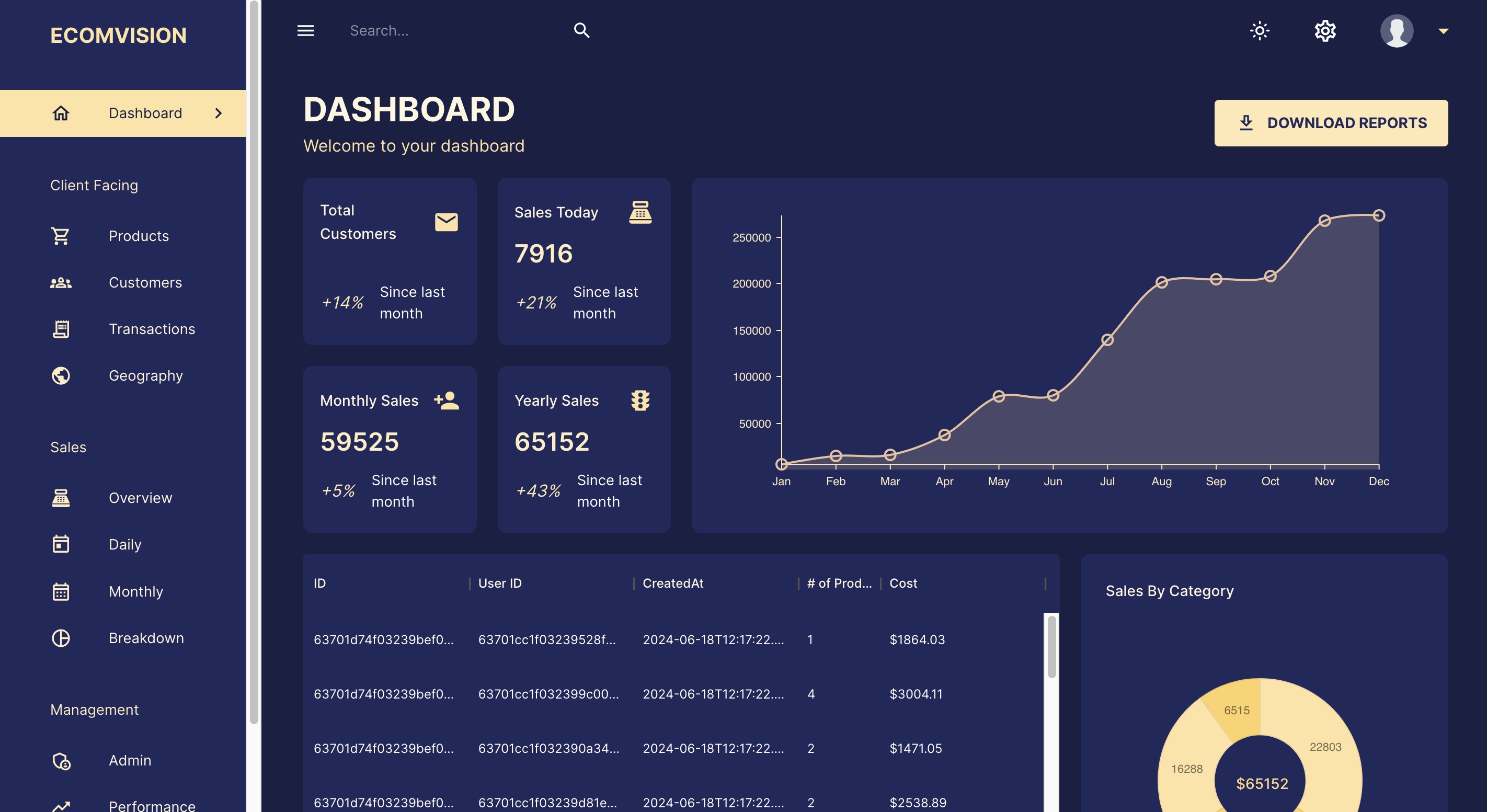1487x812 pixels.
Task: Click the Performance trending icon
Action: pyautogui.click(x=61, y=806)
